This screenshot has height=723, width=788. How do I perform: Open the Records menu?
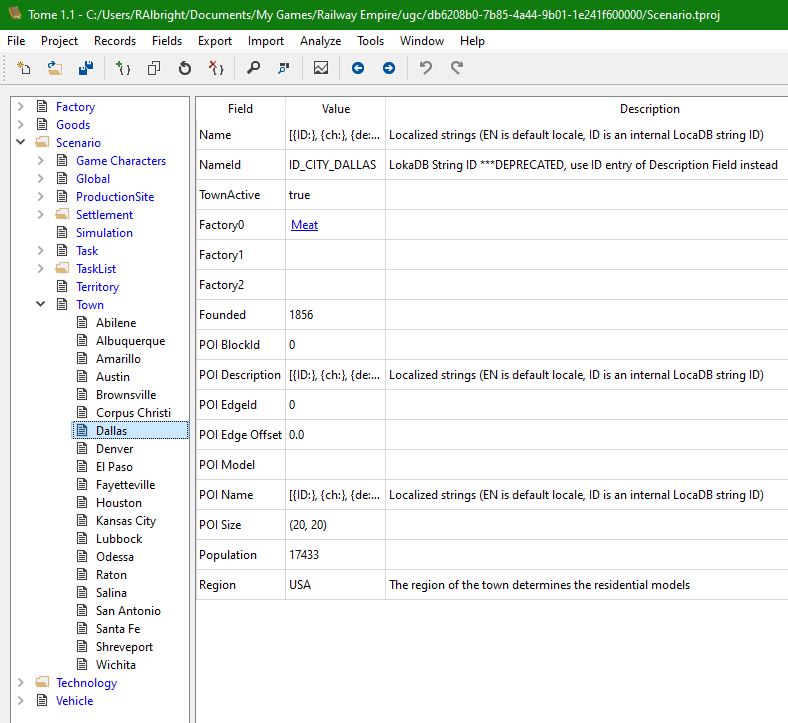tap(115, 41)
